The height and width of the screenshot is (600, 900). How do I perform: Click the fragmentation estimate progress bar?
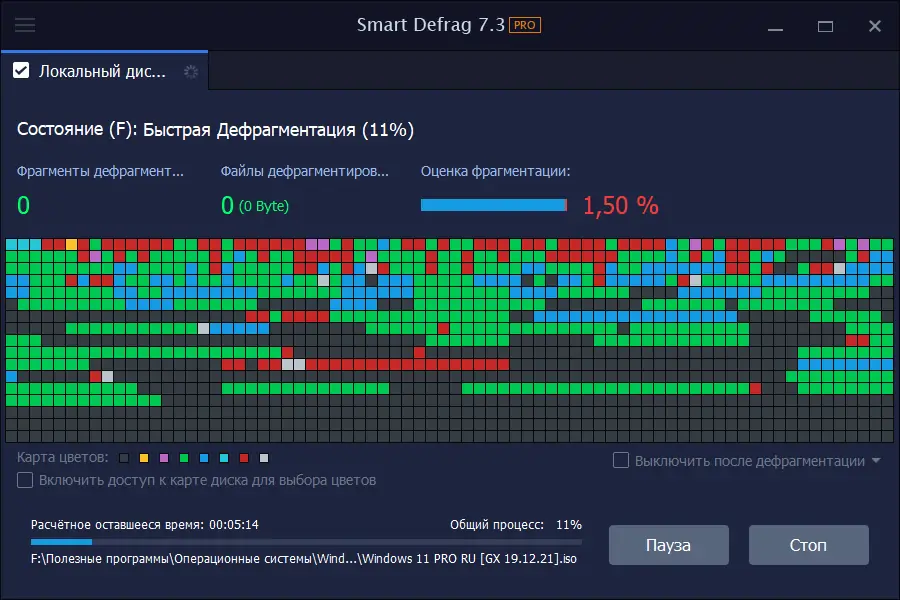coord(494,205)
